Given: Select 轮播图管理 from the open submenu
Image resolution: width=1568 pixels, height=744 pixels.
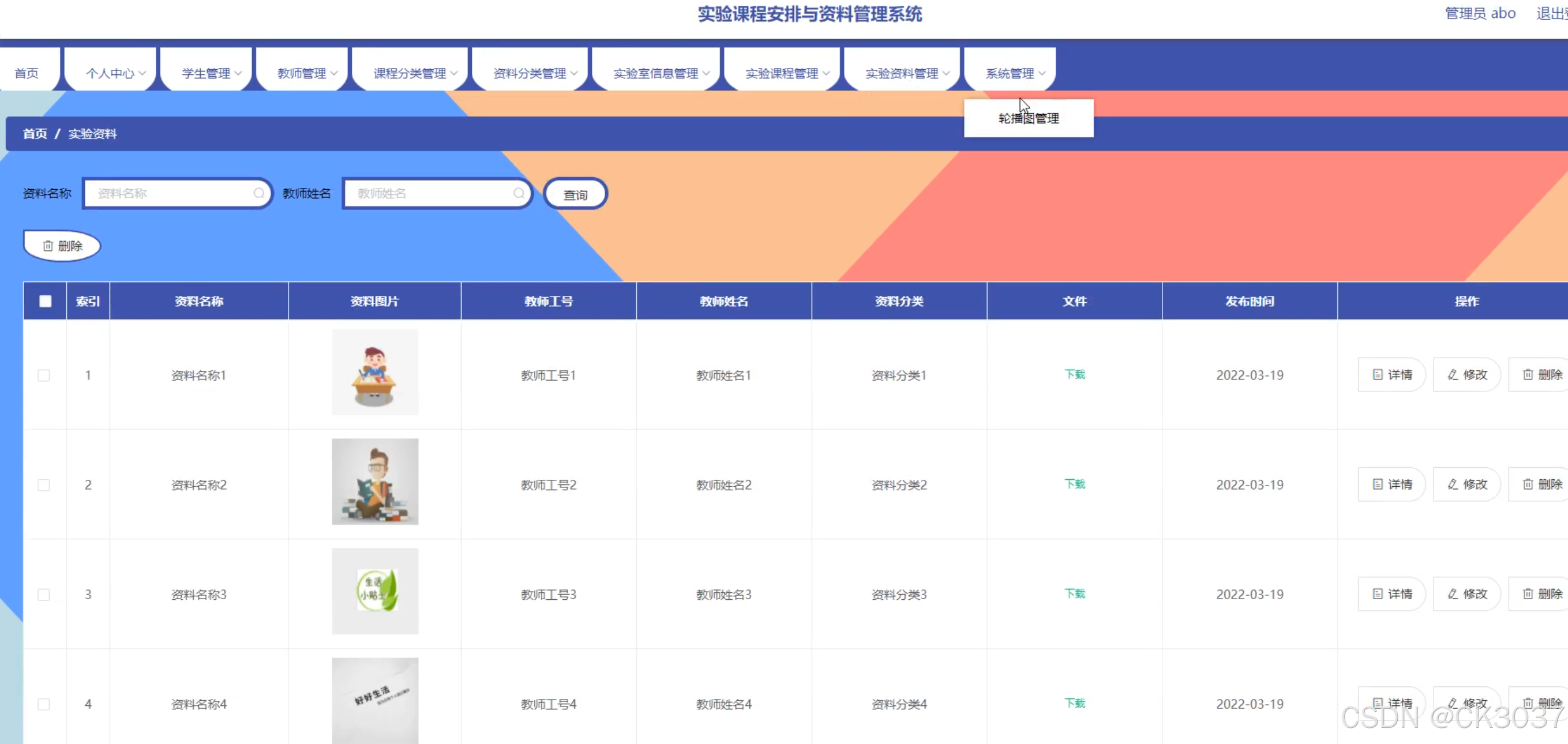Looking at the screenshot, I should pyautogui.click(x=1028, y=119).
